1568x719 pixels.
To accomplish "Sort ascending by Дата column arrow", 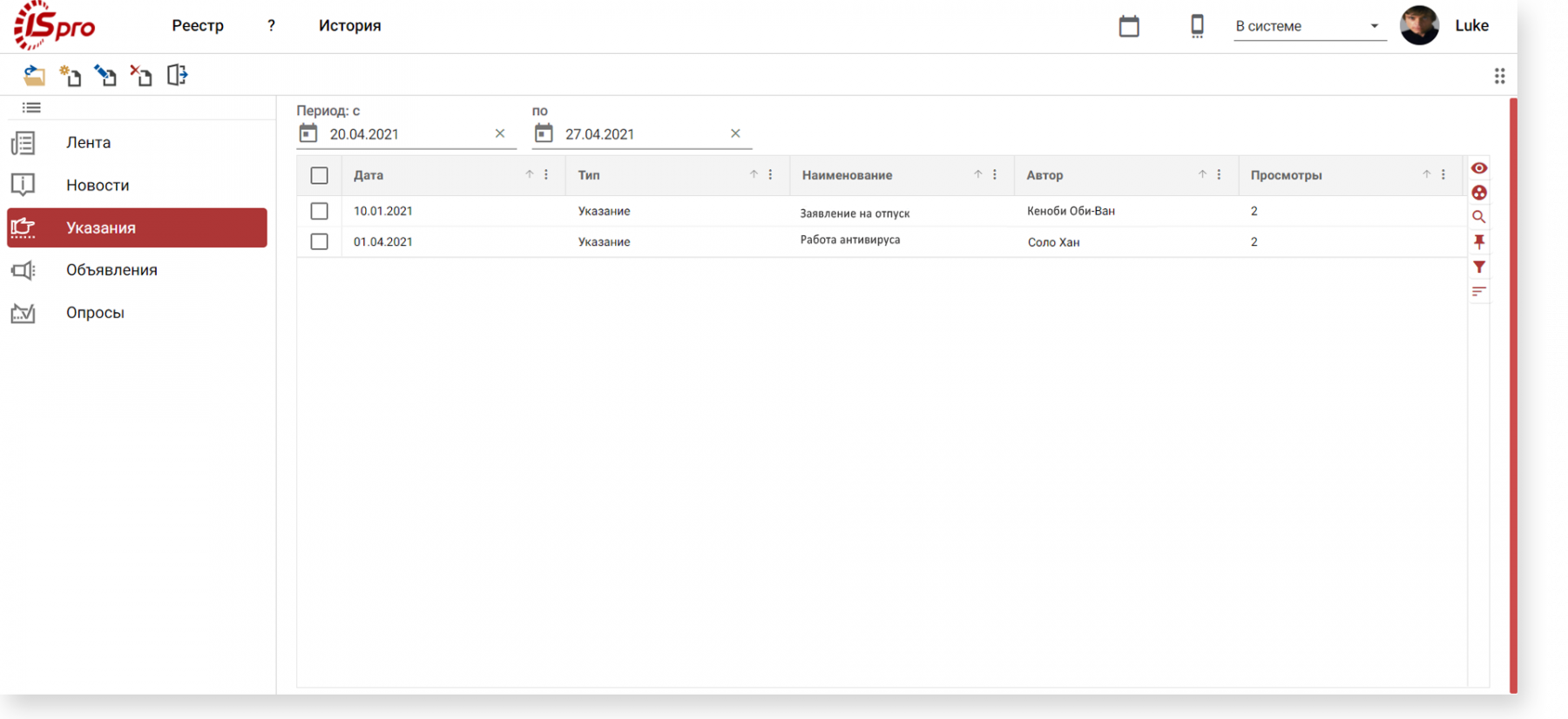I will (x=530, y=175).
